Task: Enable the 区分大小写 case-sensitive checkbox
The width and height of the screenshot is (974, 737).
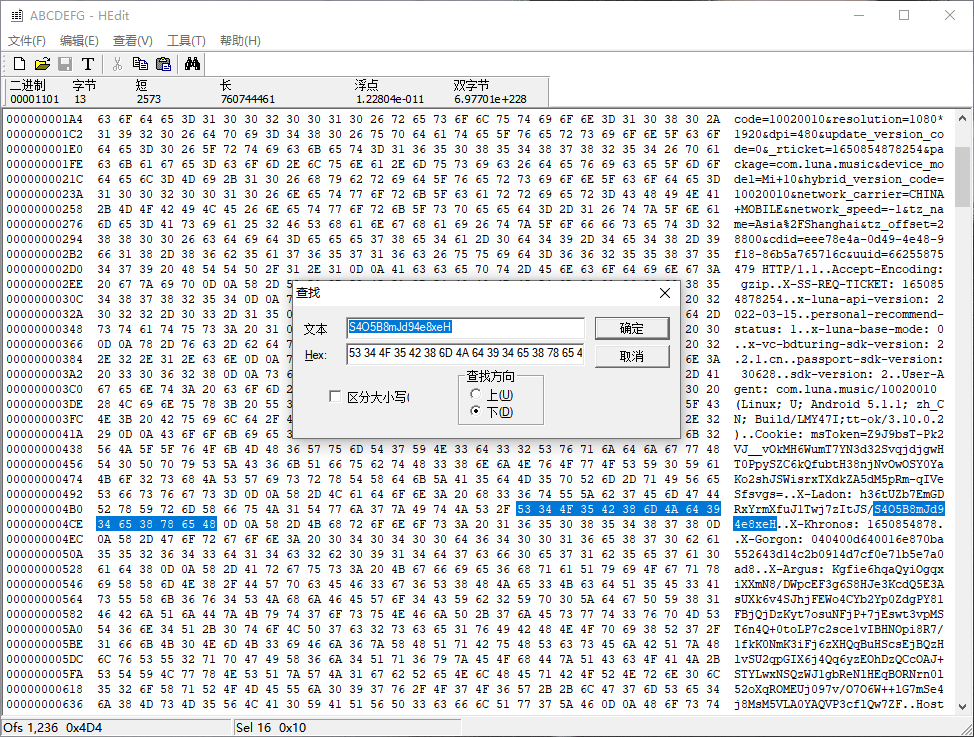Action: click(336, 395)
